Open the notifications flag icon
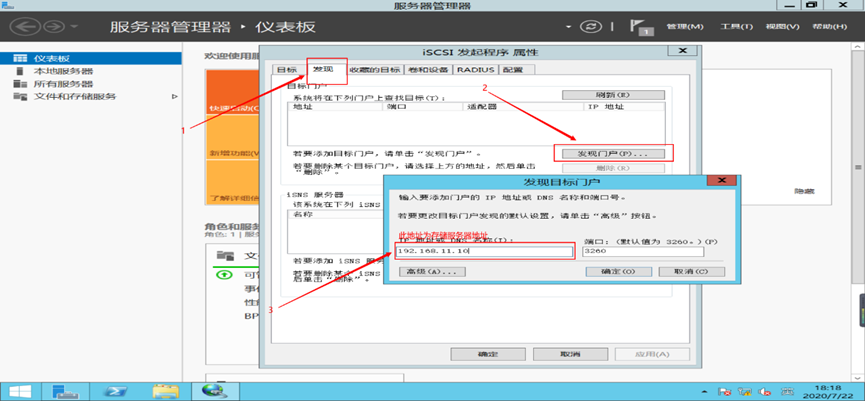This screenshot has height=401, width=865. click(x=640, y=28)
